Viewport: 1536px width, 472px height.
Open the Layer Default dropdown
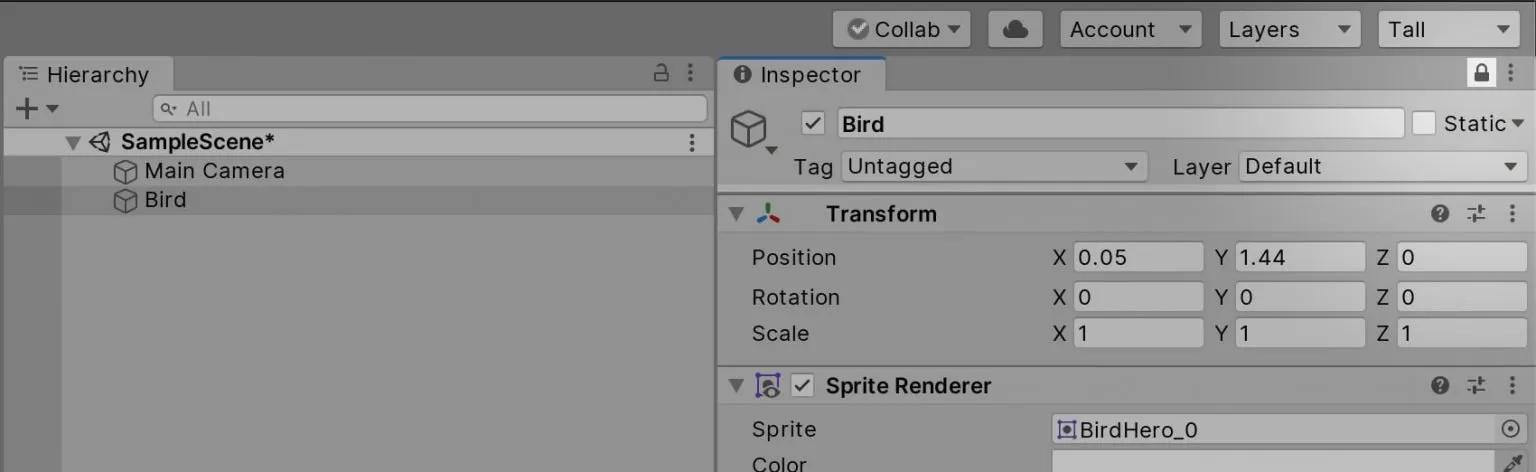(1382, 166)
